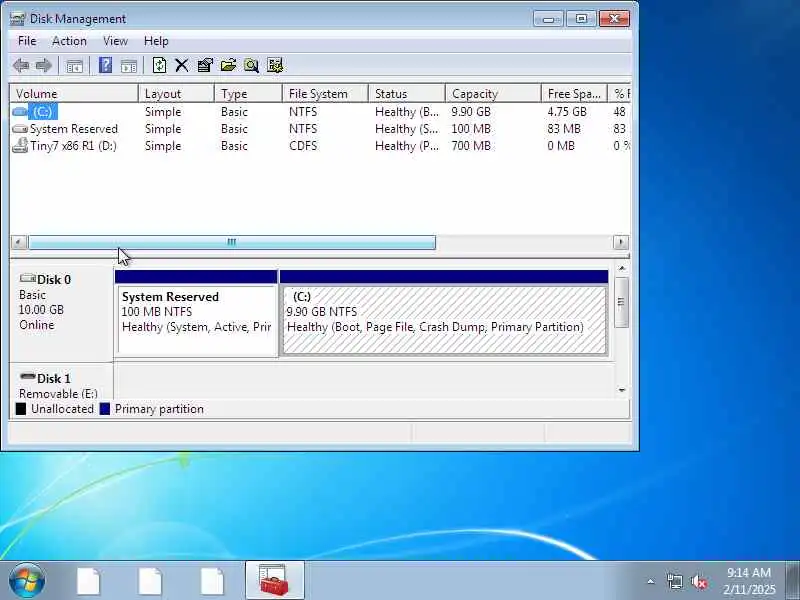Open the Windows Start orb
Screen dimensions: 800x600
(27, 580)
